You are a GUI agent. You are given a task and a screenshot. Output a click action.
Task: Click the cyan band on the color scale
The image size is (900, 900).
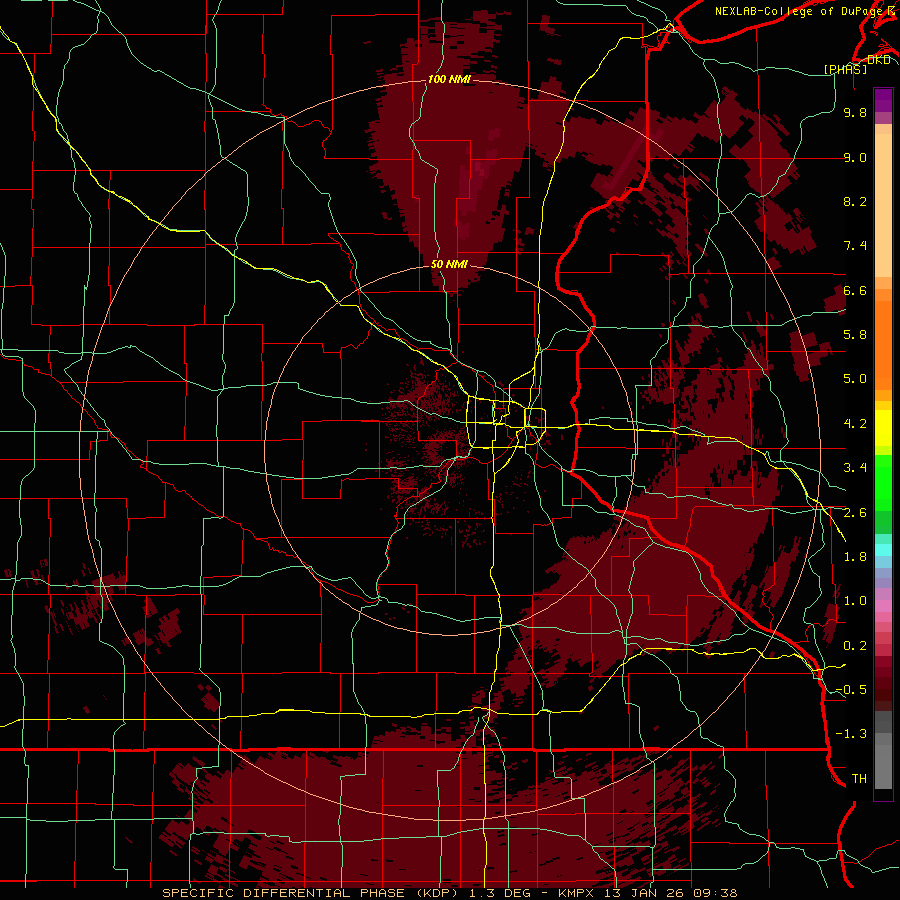coord(883,549)
